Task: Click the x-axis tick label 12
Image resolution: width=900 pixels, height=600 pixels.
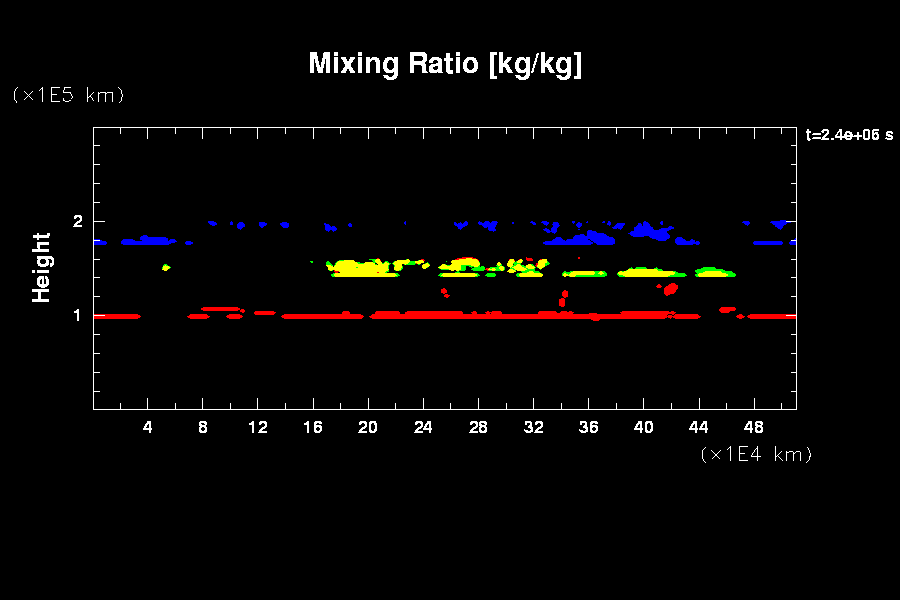Action: 258,428
